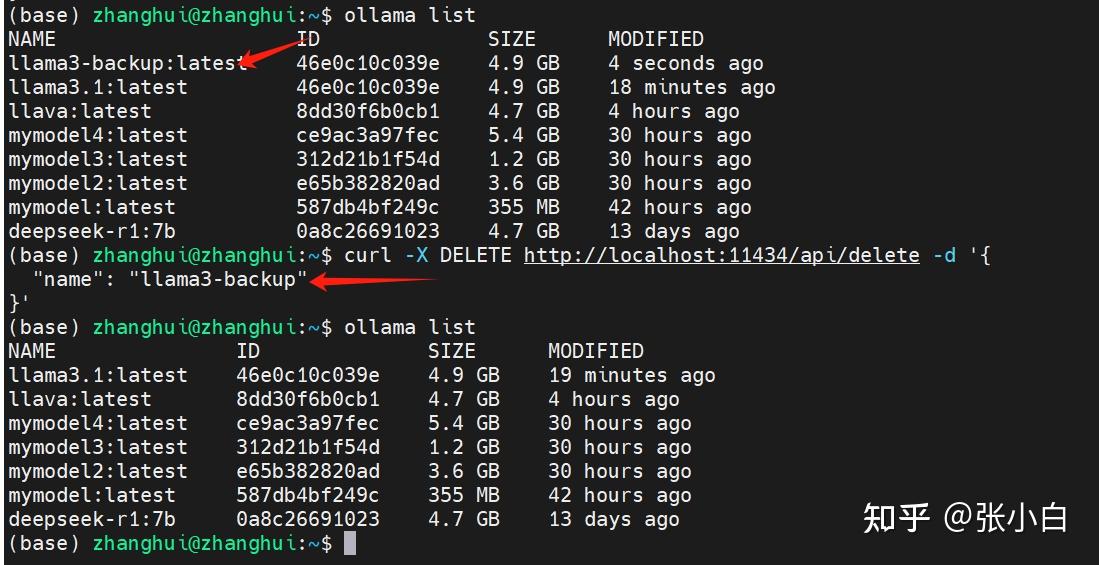This screenshot has width=1099, height=565.
Task: Click the "19 minutes ago" modified value
Action: click(632, 375)
